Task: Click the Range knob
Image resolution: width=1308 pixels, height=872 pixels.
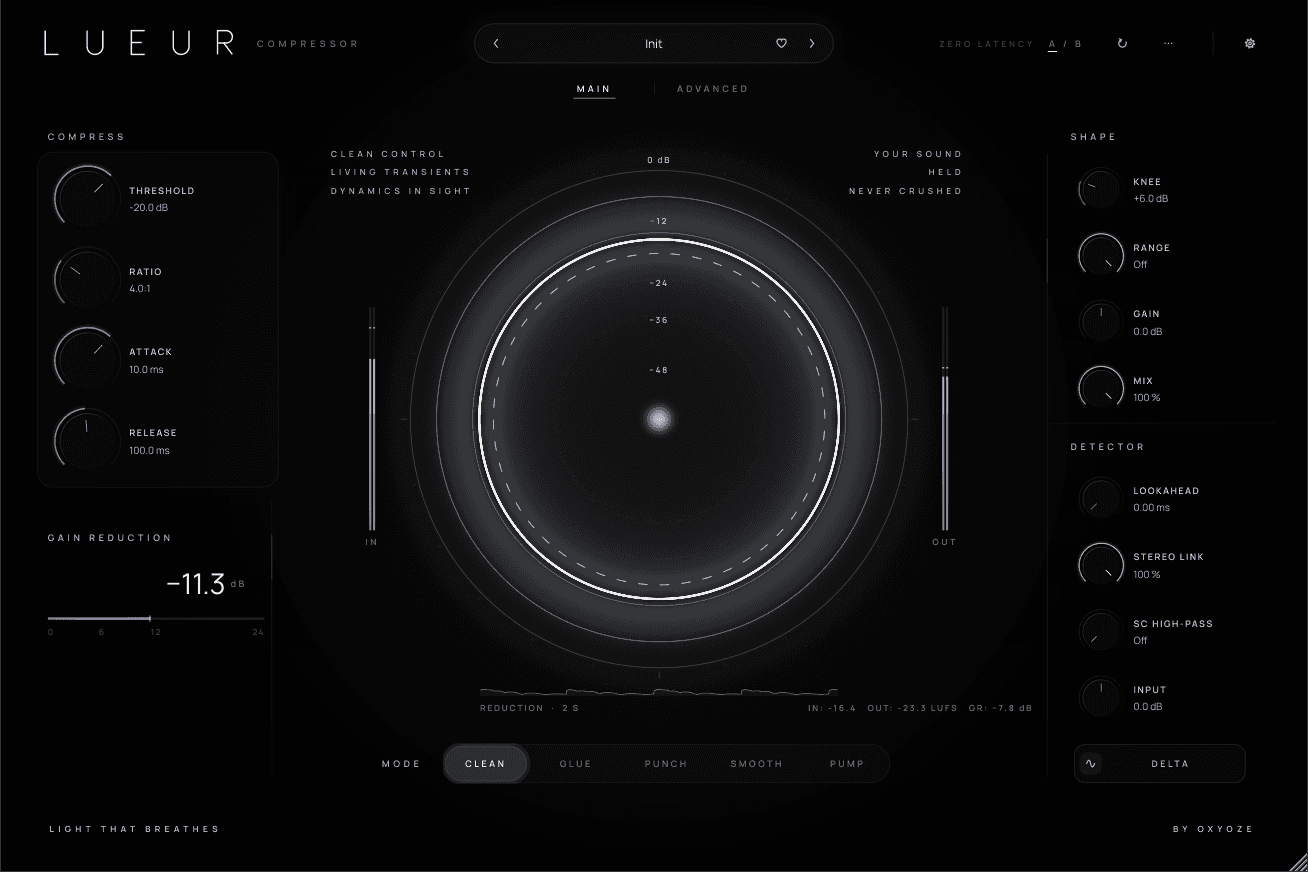Action: (x=1100, y=256)
